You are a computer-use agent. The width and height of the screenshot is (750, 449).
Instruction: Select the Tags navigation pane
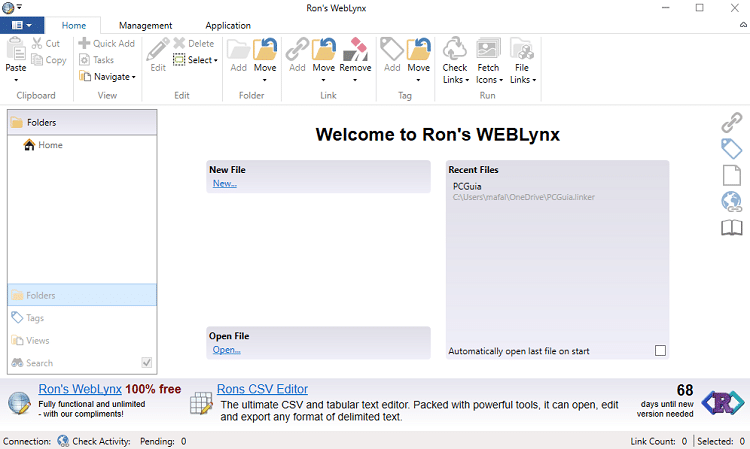82,318
